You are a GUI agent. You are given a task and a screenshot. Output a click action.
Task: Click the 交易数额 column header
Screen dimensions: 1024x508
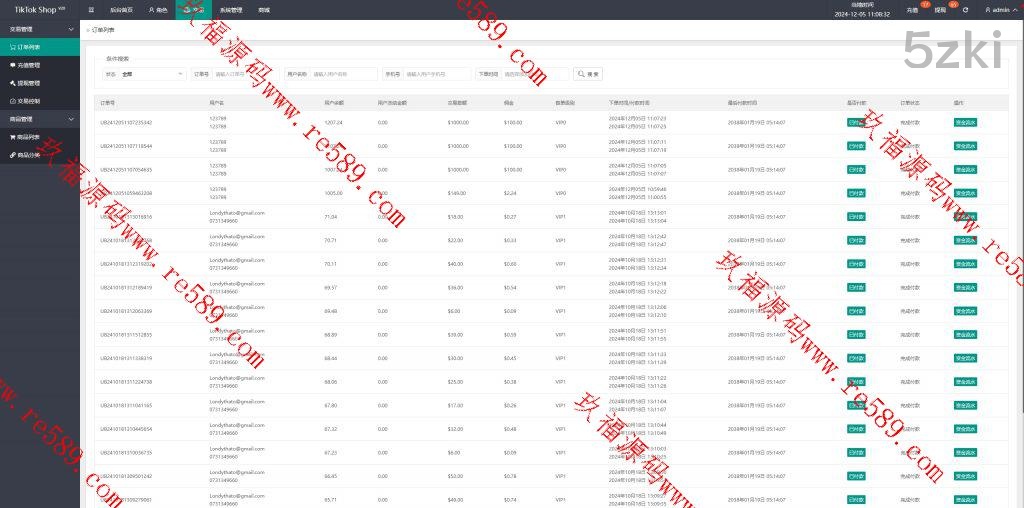click(457, 103)
